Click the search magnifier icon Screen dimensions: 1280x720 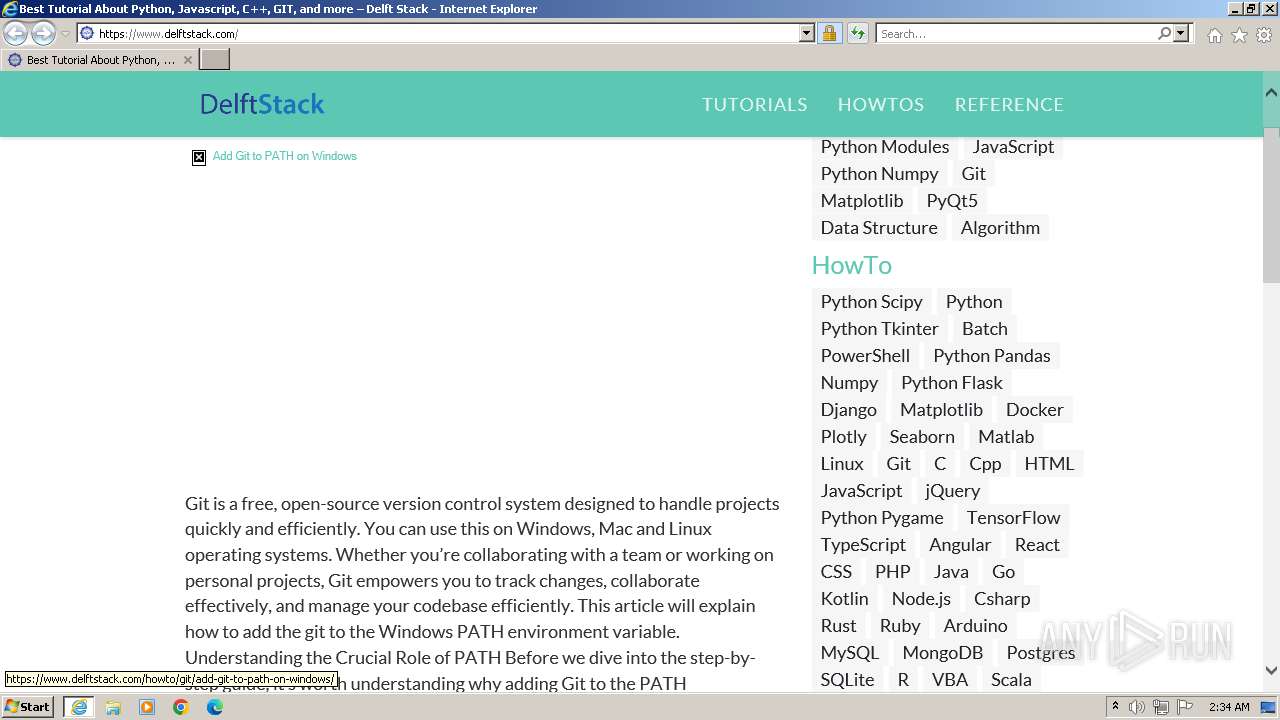pyautogui.click(x=1164, y=33)
